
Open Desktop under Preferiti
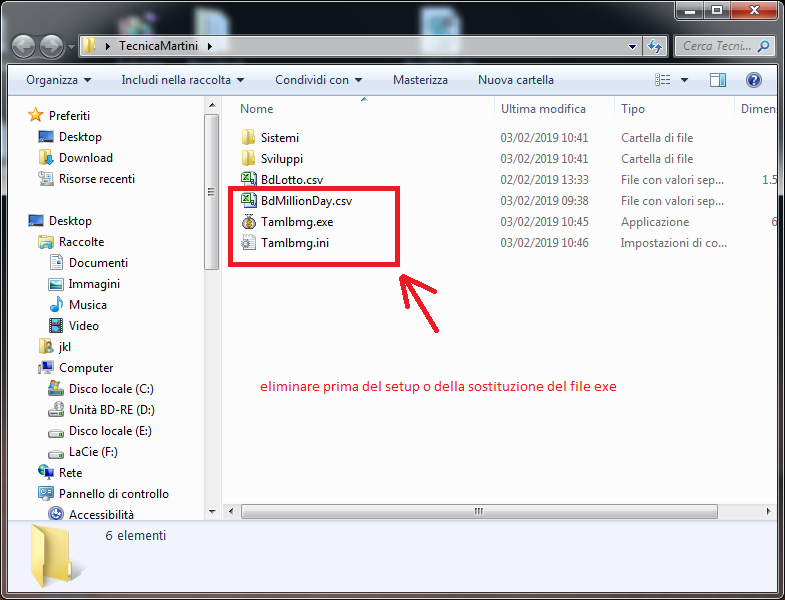[70, 137]
